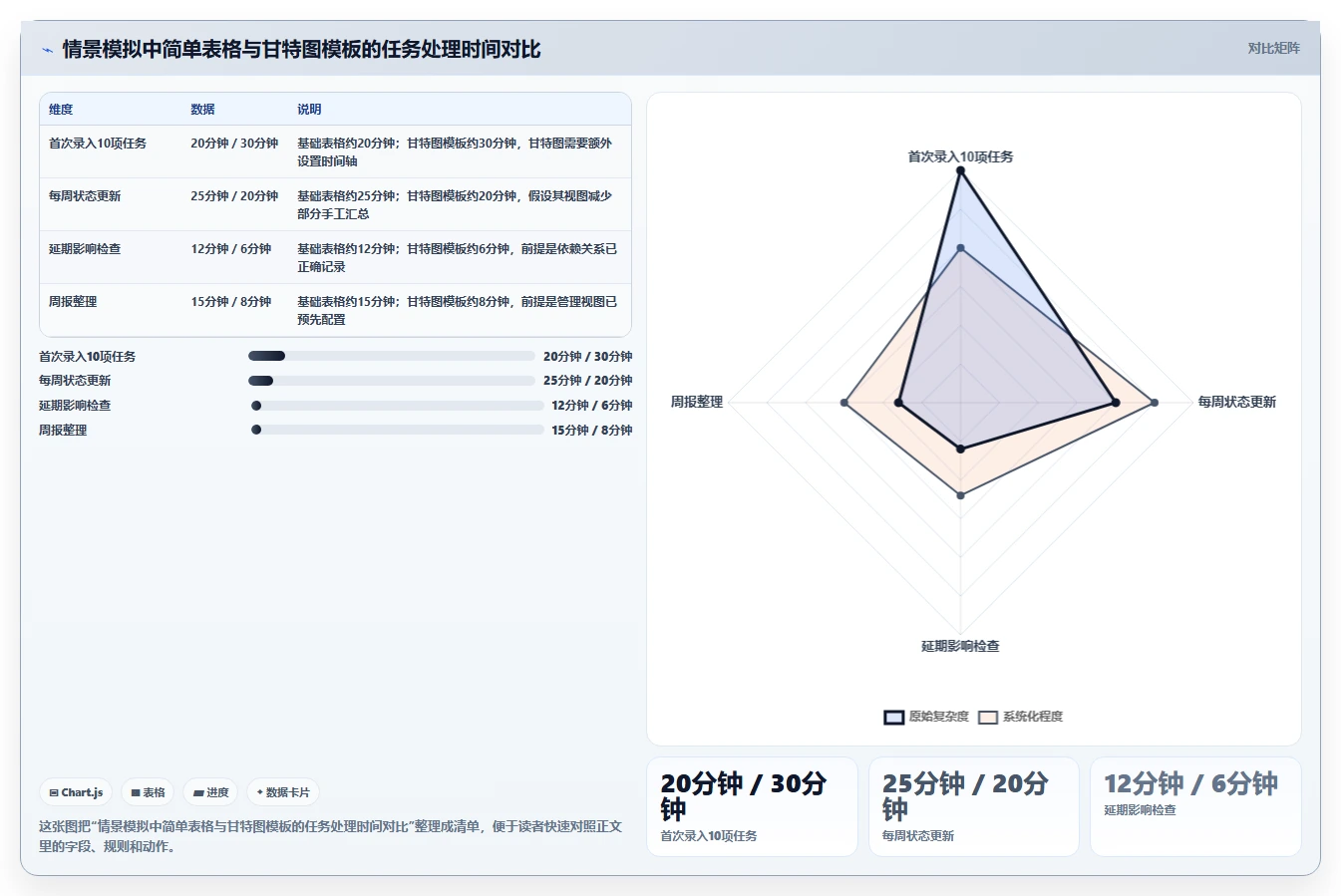Click the 数据 column header

coord(202,110)
